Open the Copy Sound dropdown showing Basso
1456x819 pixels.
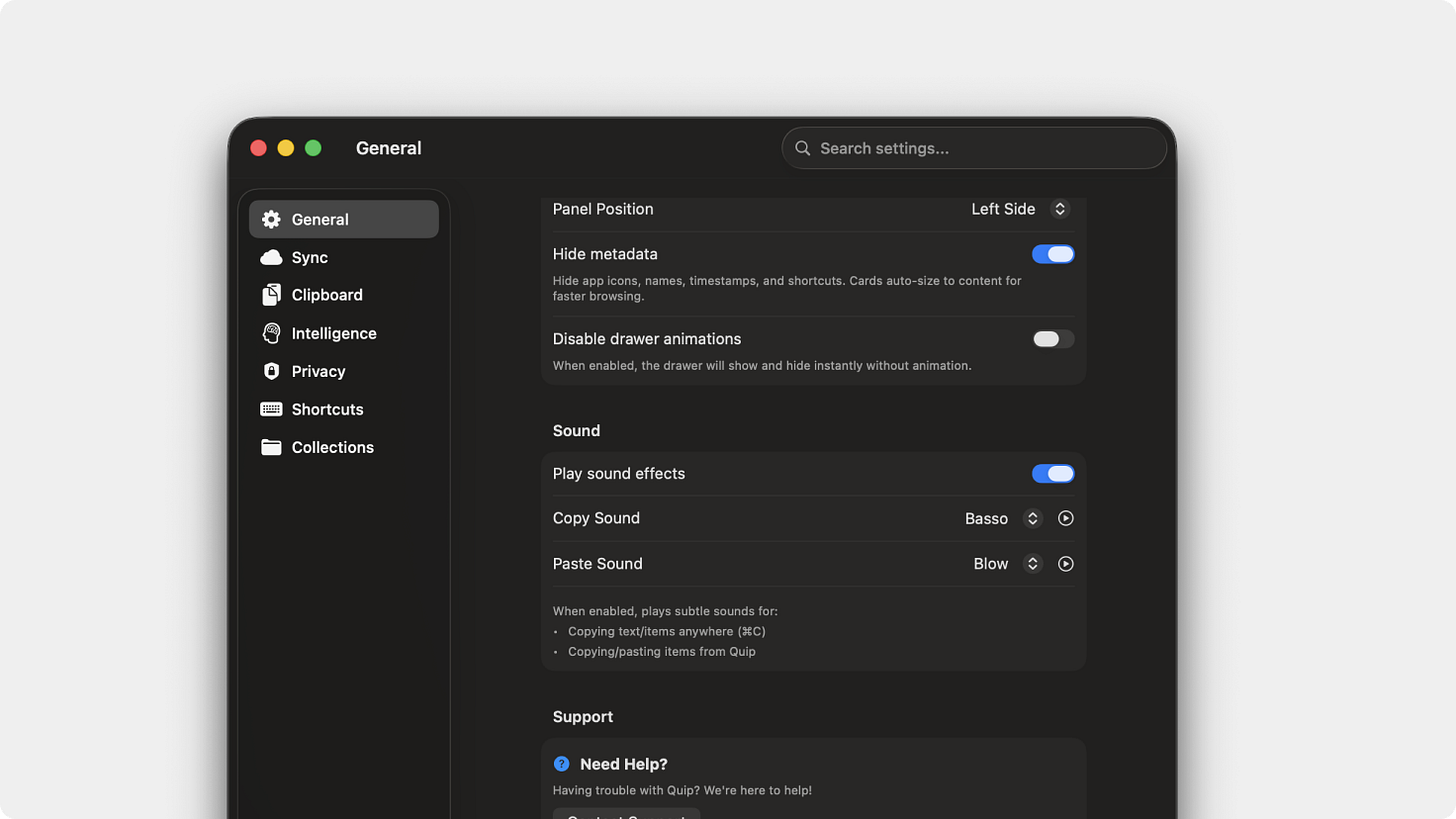click(1003, 518)
